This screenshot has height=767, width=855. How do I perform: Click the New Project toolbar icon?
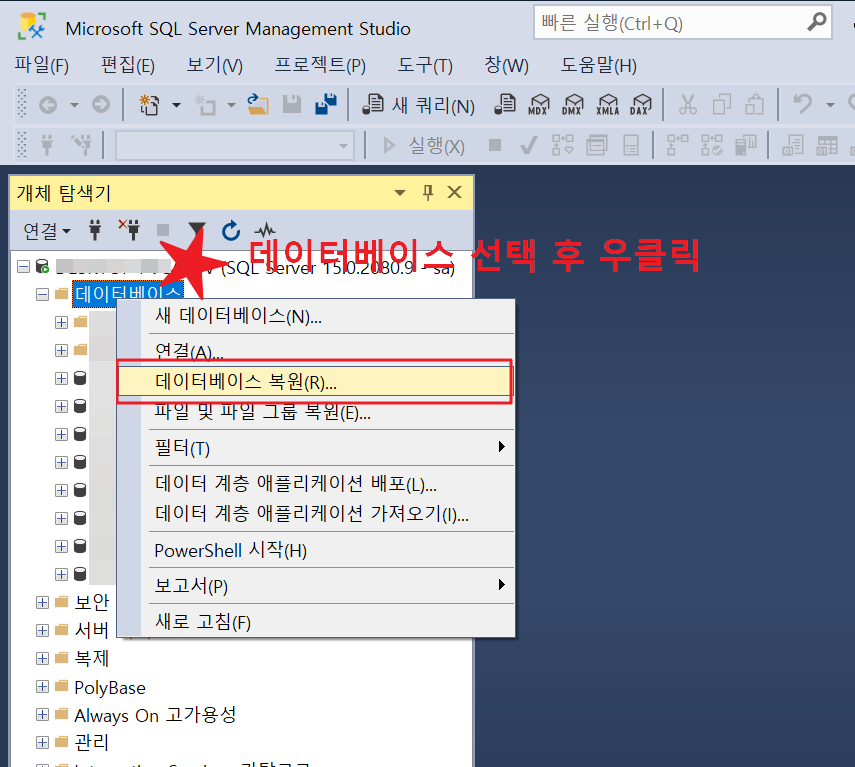(x=149, y=104)
